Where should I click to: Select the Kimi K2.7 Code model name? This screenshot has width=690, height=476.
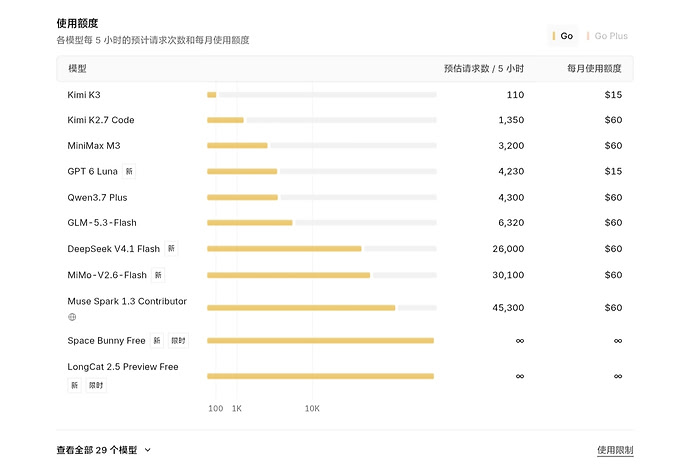[101, 120]
